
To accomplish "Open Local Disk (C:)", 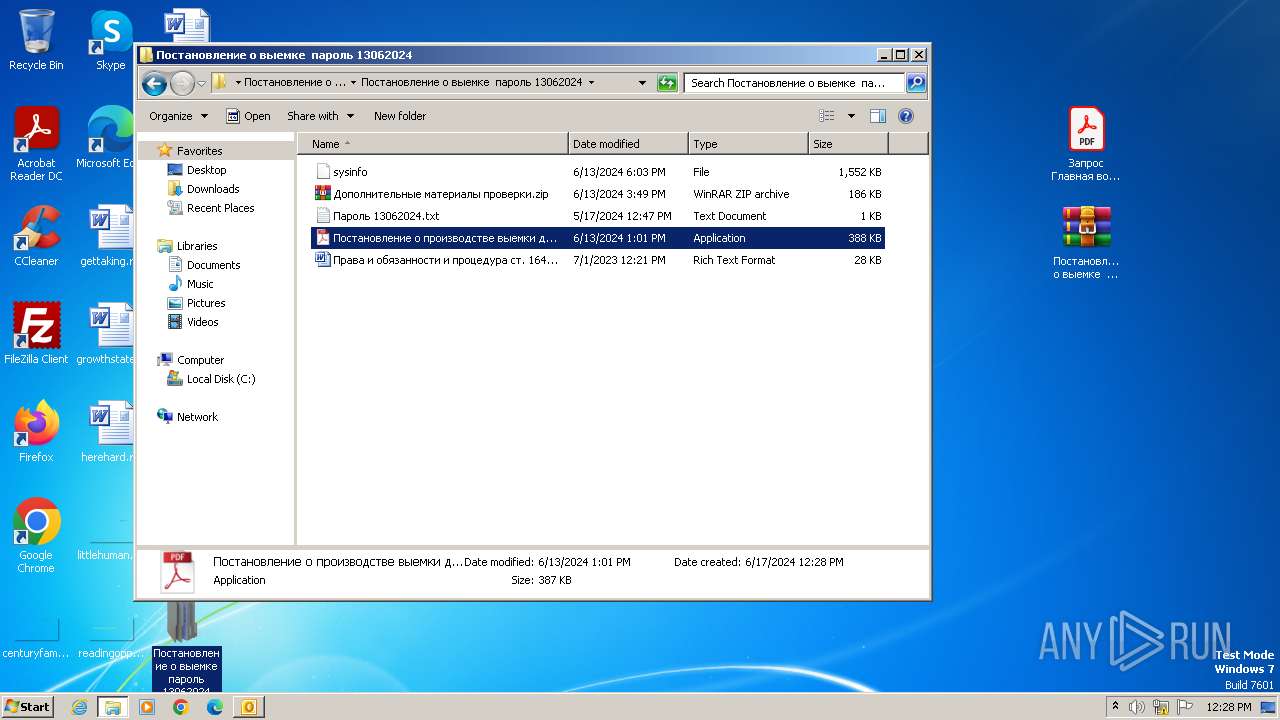I will click(211, 379).
